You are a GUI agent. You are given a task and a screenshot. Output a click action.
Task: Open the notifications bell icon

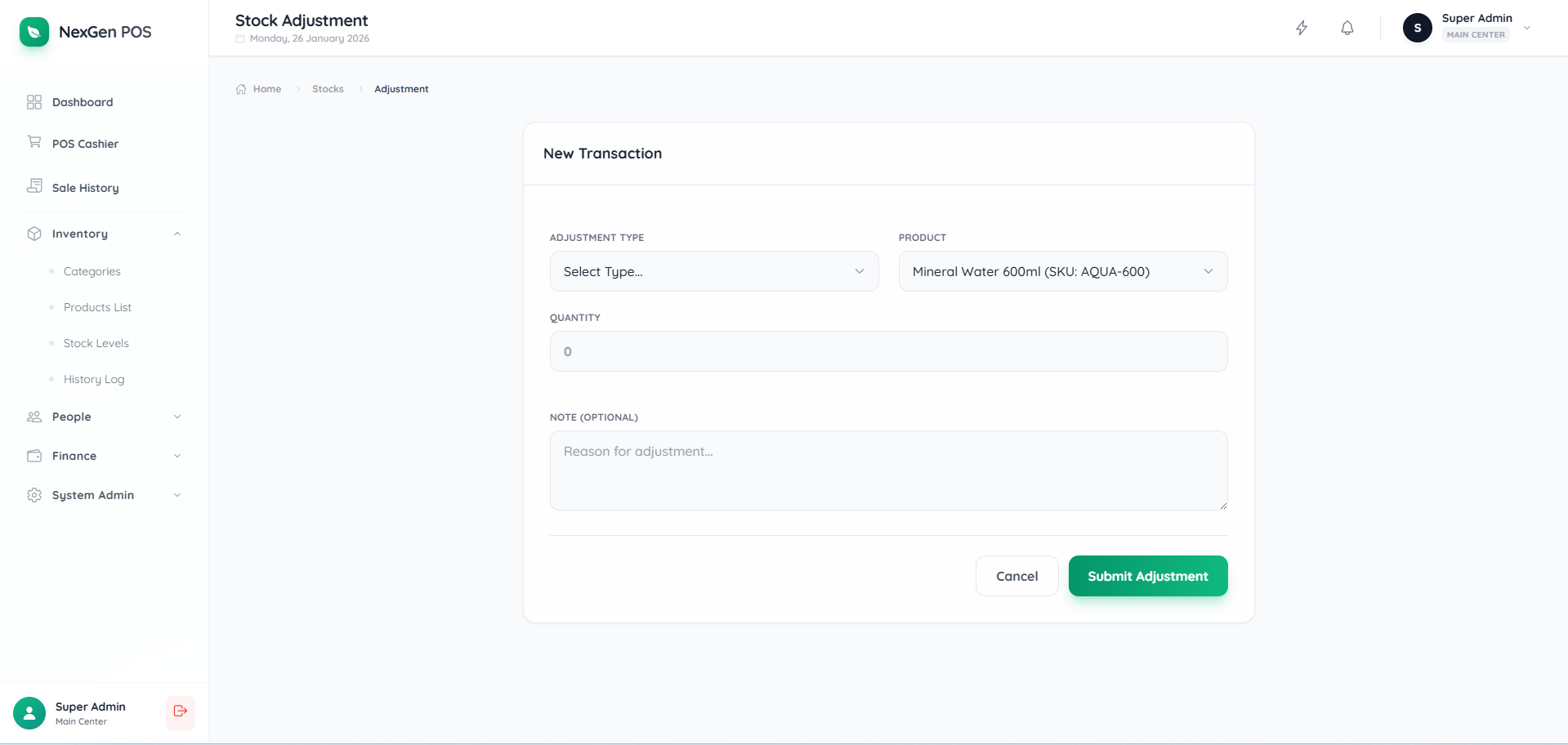1347,28
